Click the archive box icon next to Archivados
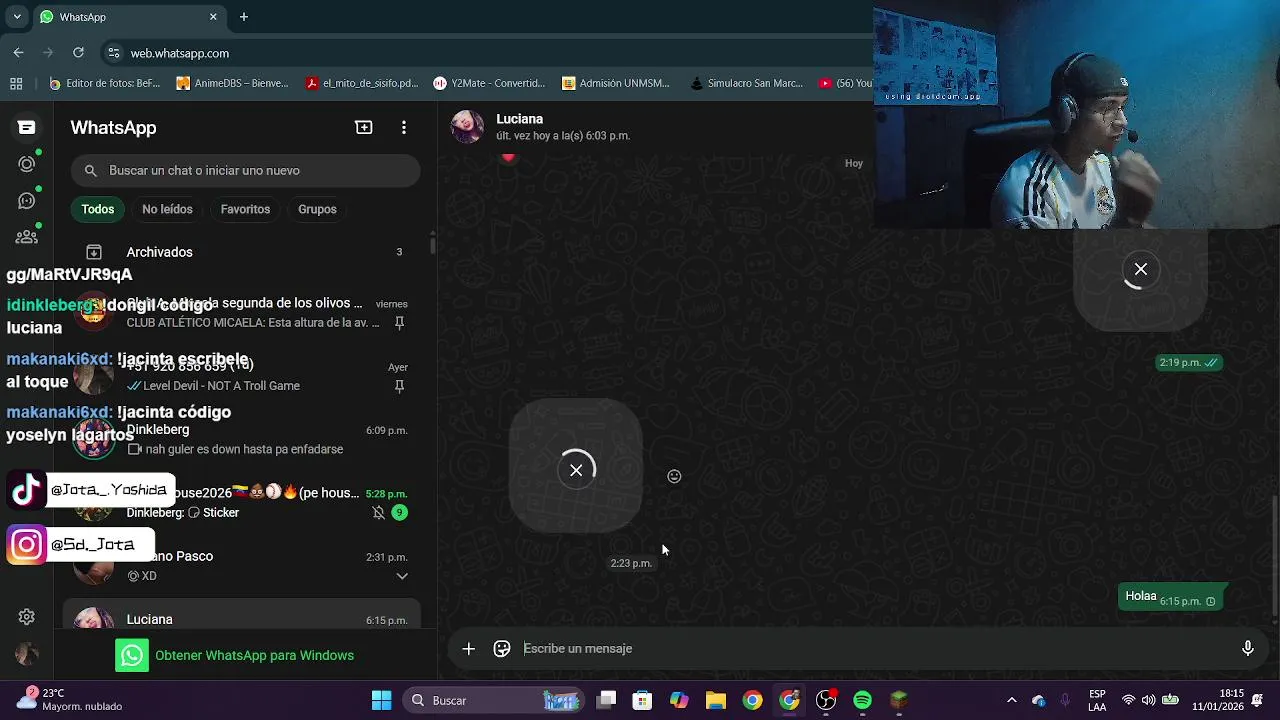Image resolution: width=1280 pixels, height=720 pixels. point(94,252)
